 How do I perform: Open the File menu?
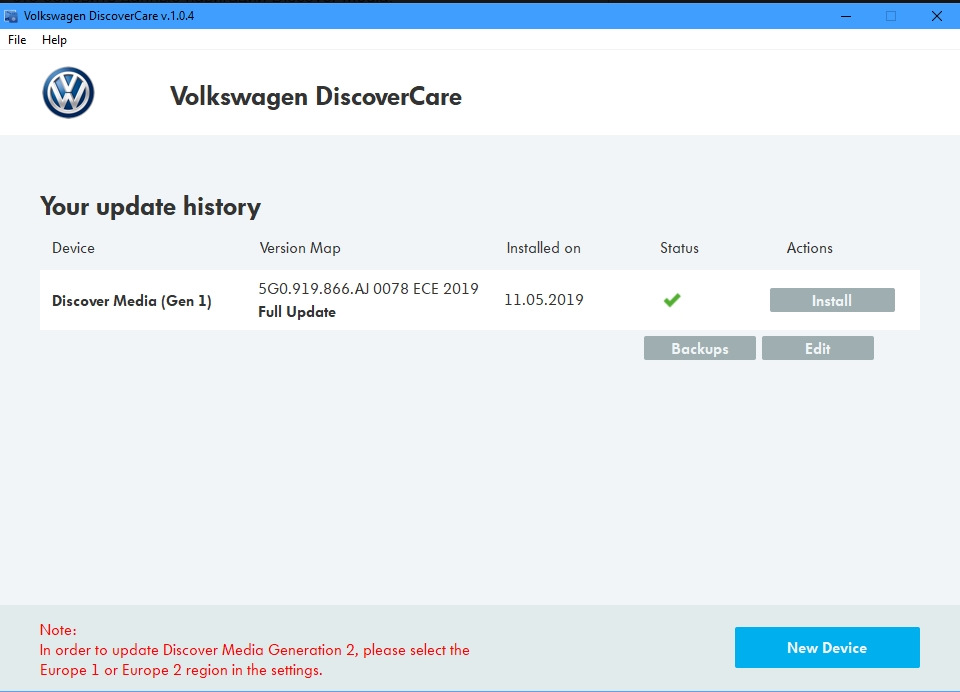pos(17,40)
